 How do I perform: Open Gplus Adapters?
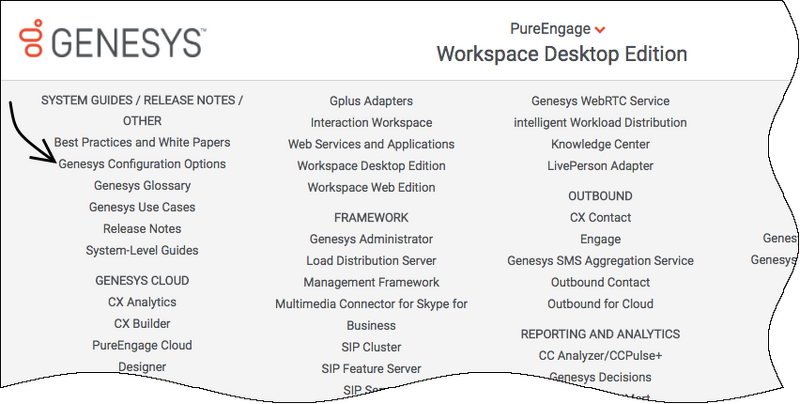(371, 101)
